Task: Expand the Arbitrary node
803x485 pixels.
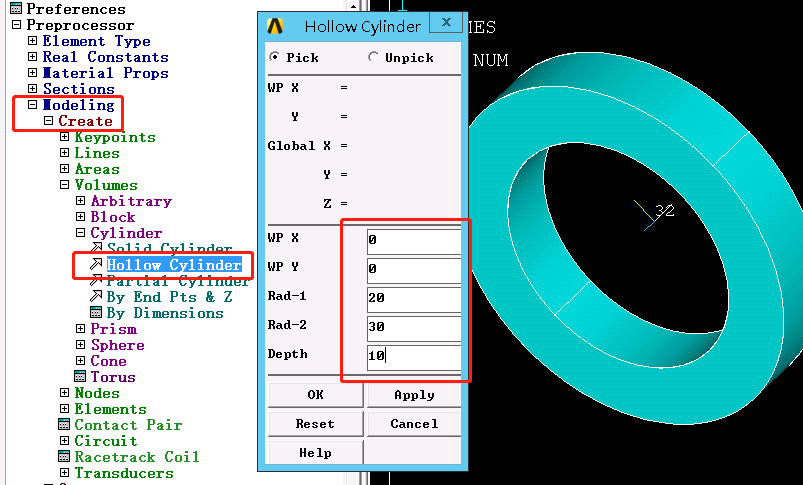Action: click(x=80, y=201)
